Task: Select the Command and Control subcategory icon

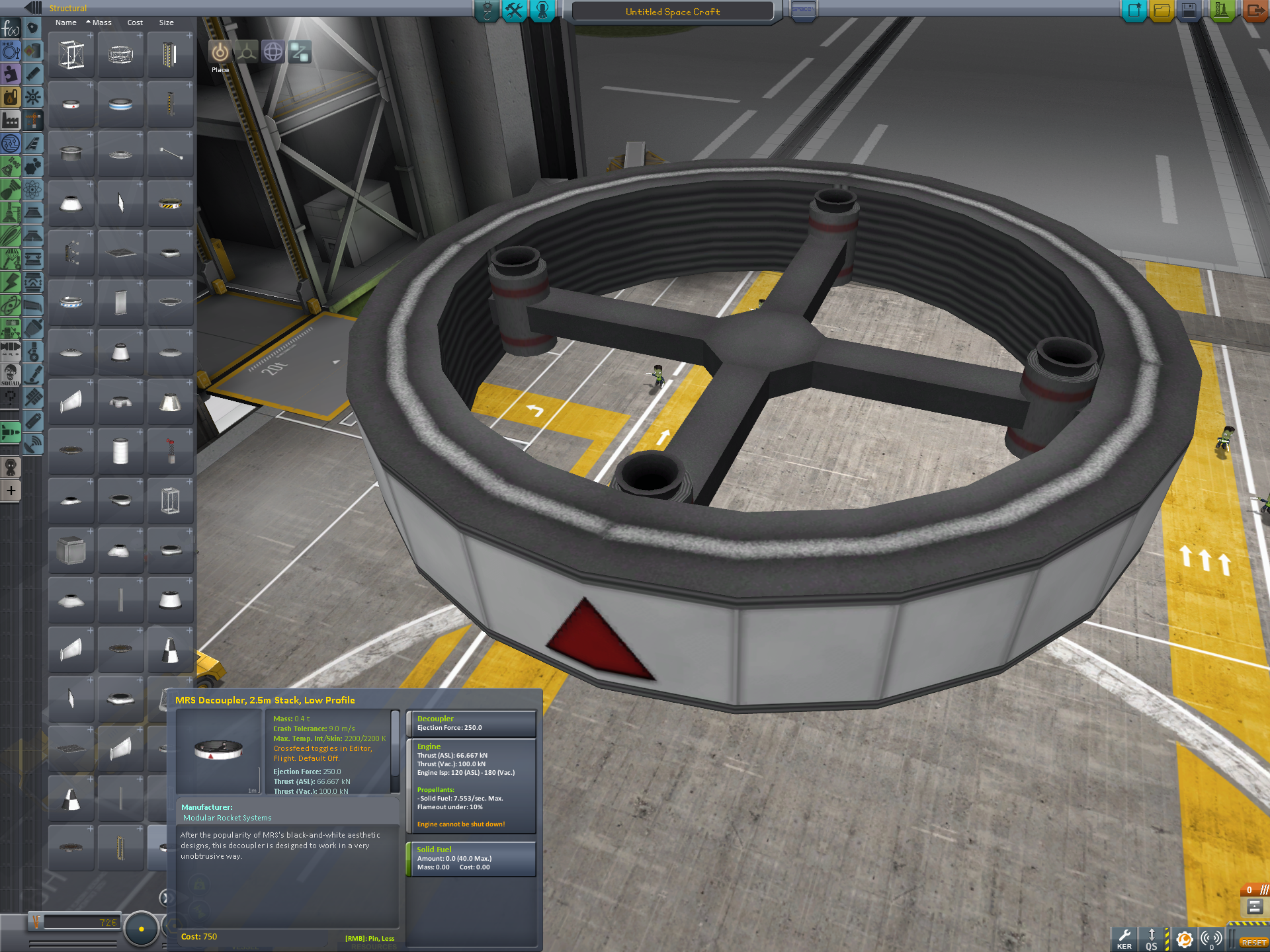Action: pos(32,98)
